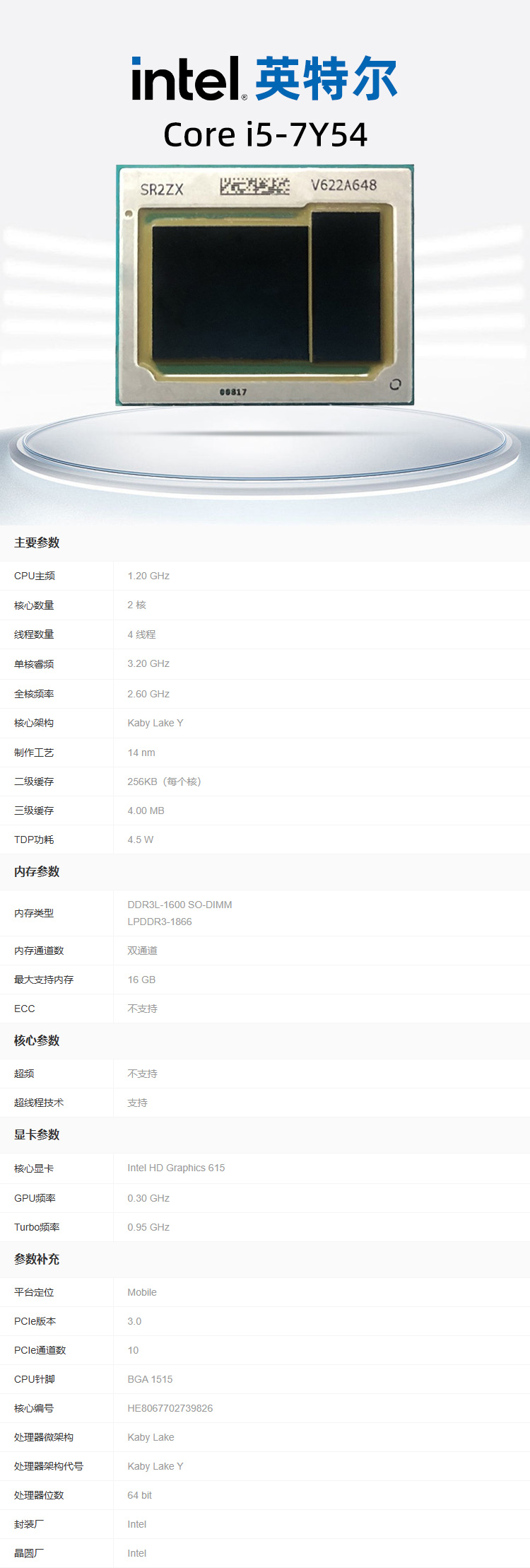530x1568 pixels.
Task: Click the 平台定位 label
Action: [x=34, y=1292]
